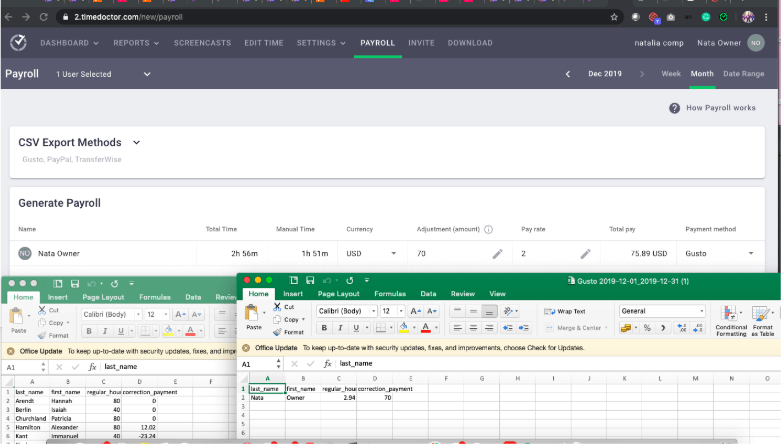This screenshot has height=446, width=782.
Task: Expand the CSV Export Methods section
Action: [136, 143]
